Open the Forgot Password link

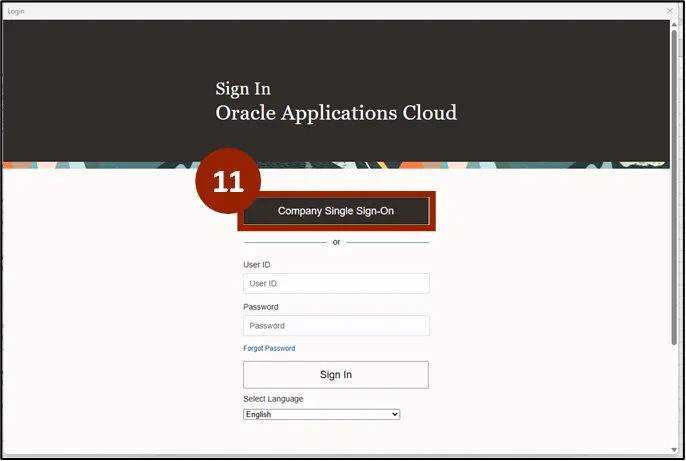269,348
